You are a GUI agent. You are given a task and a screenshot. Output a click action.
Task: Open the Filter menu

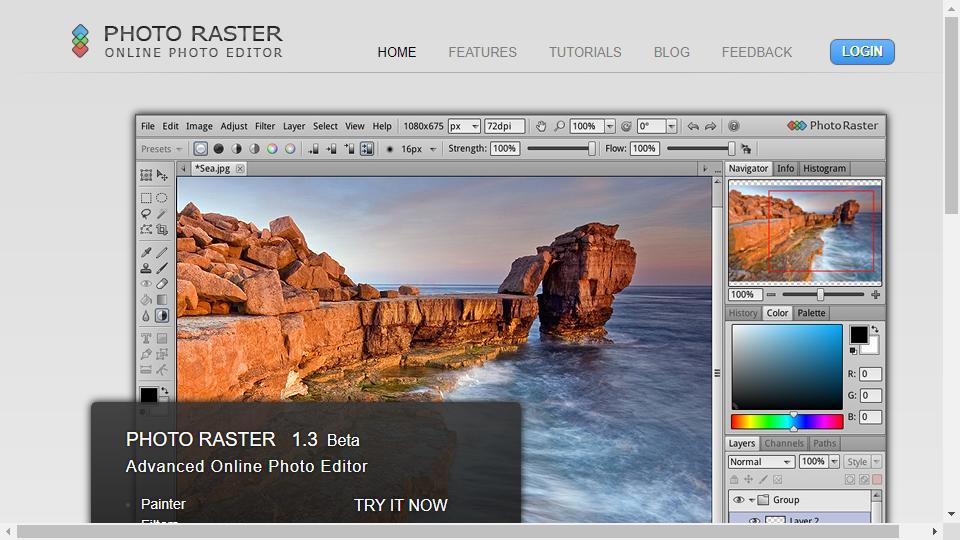point(264,126)
